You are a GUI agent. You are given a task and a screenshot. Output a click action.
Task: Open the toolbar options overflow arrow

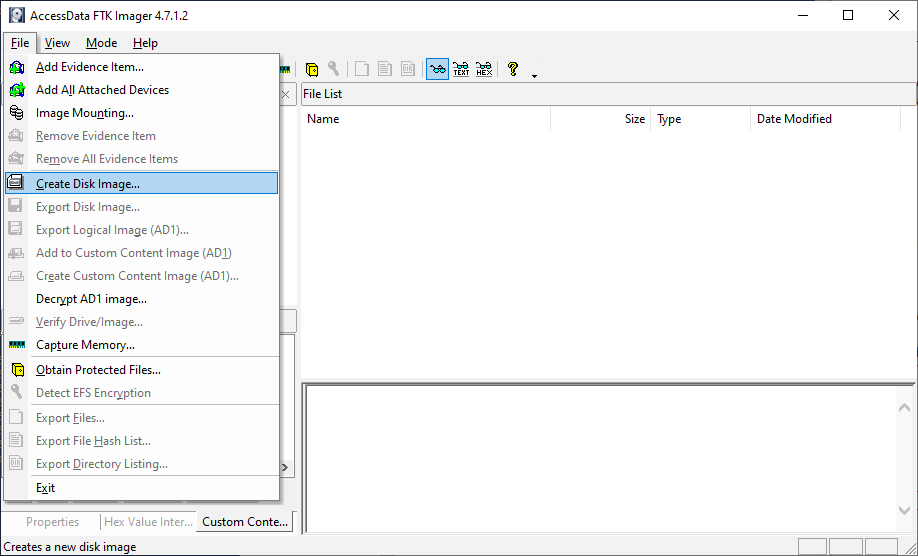coord(535,76)
